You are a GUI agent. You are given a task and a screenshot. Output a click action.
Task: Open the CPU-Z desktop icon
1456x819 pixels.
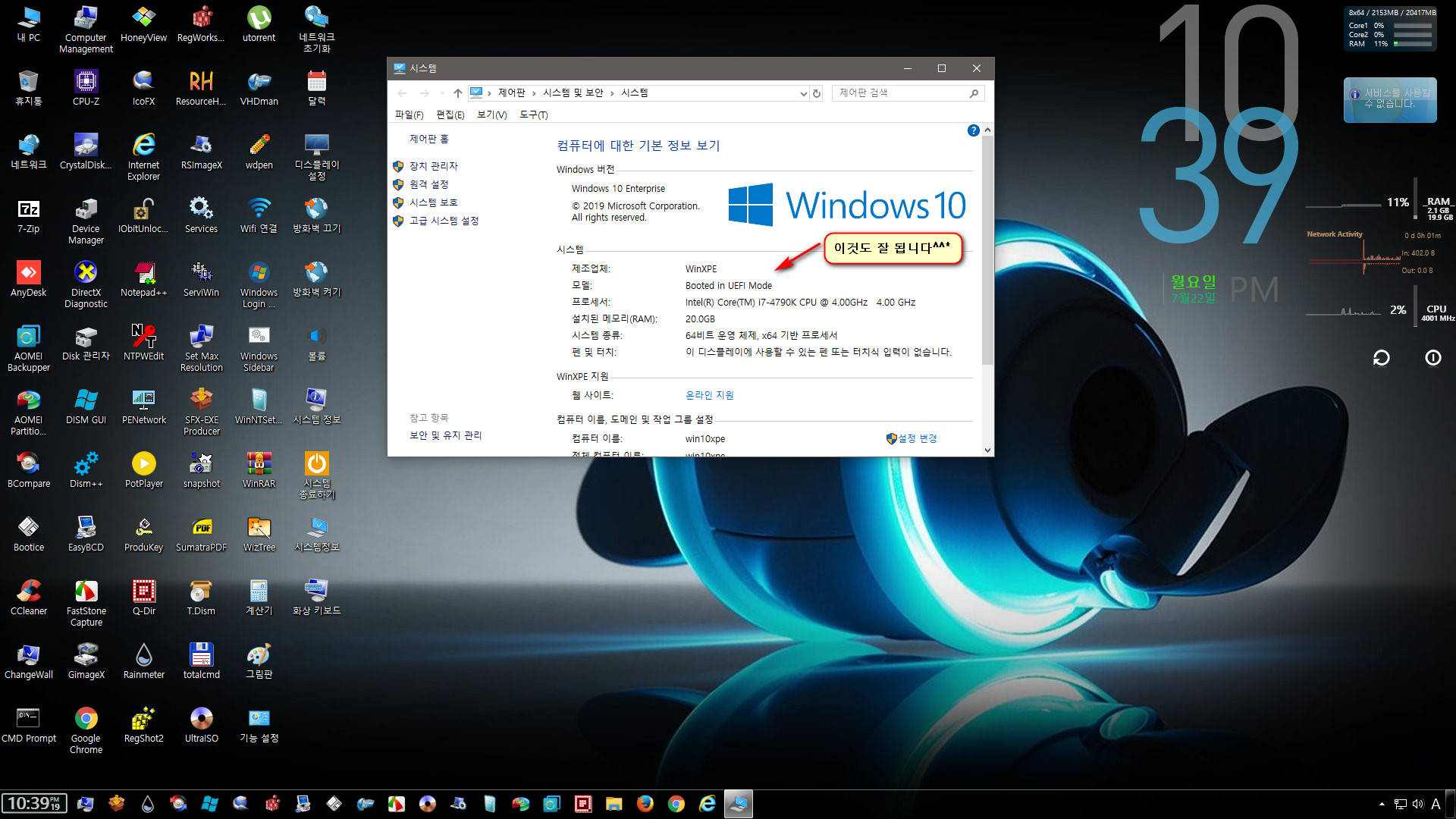(x=86, y=87)
